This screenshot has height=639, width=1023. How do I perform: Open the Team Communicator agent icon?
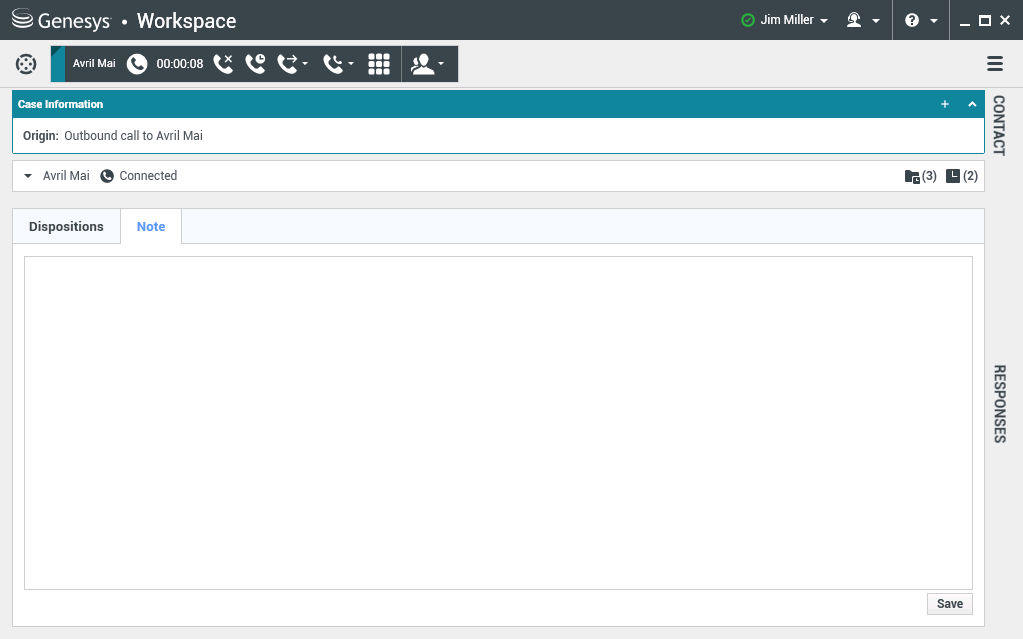[854, 20]
